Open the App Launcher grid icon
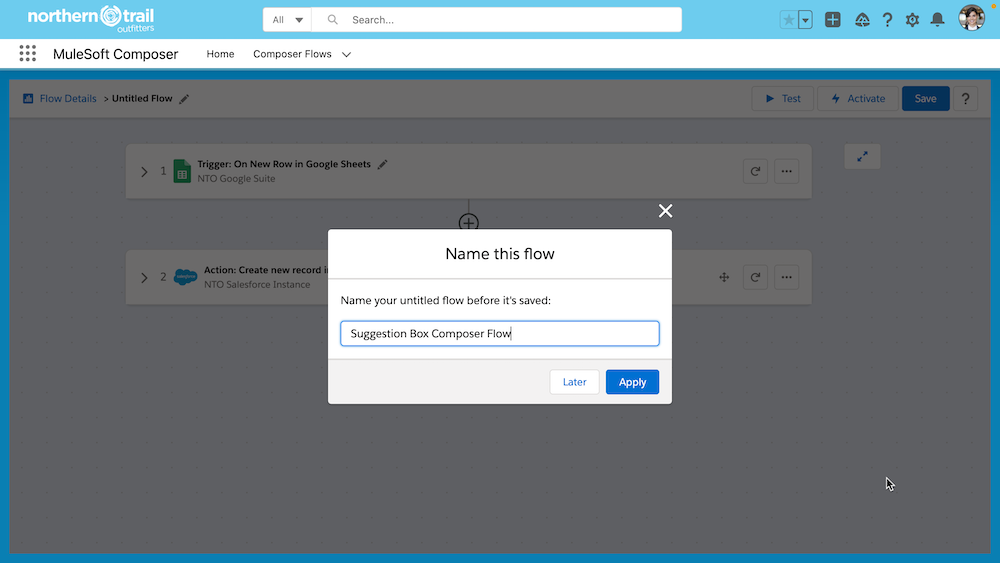 (27, 54)
